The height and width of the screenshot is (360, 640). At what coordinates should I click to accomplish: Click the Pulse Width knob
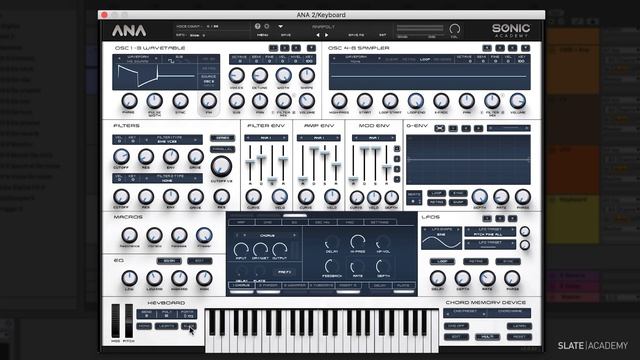point(155,101)
